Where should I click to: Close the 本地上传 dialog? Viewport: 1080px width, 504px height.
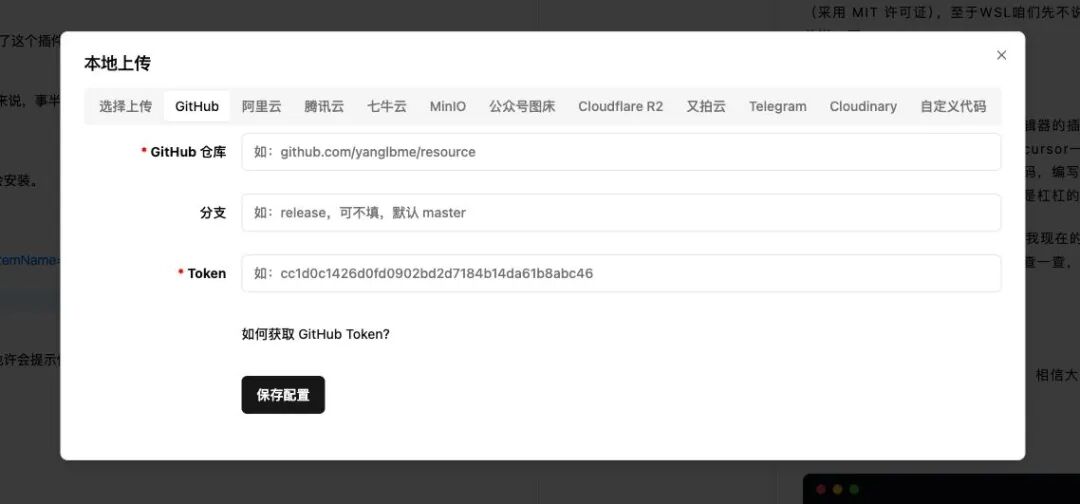coord(1001,55)
